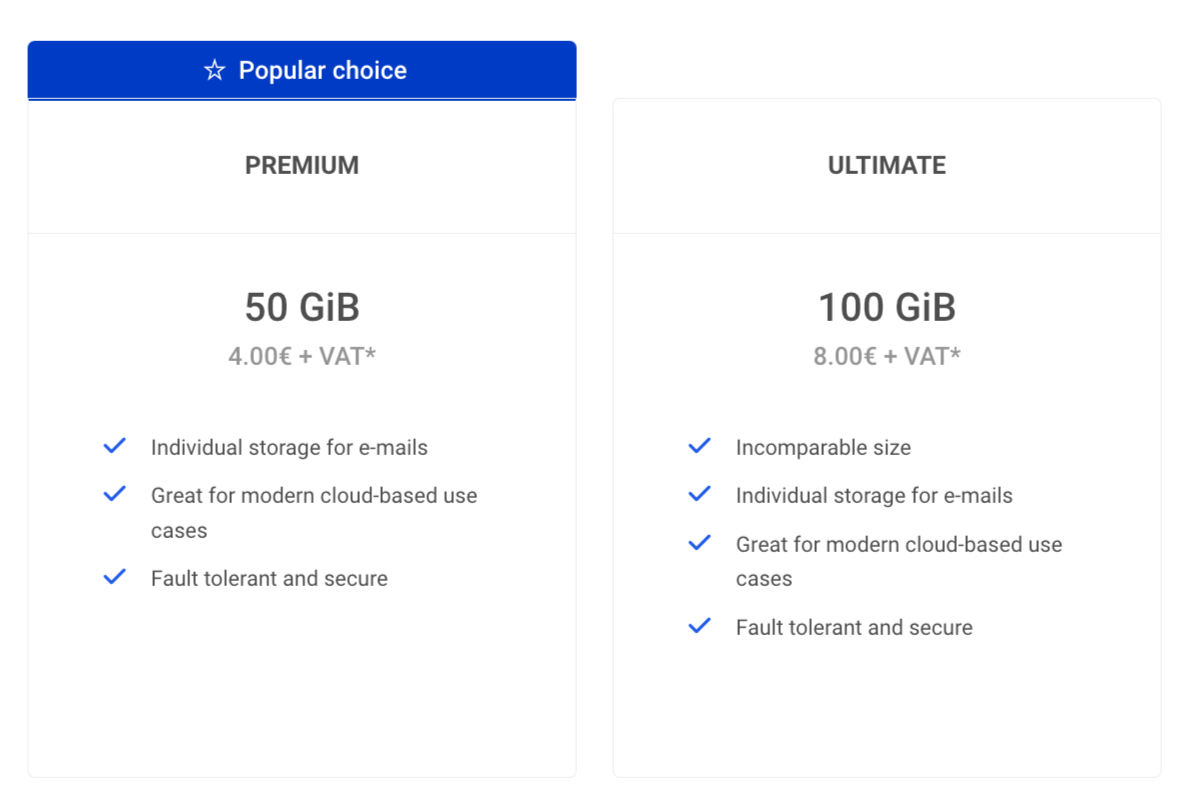Click Premium's Great for modern cloud-based text
The height and width of the screenshot is (802, 1198).
(x=314, y=513)
